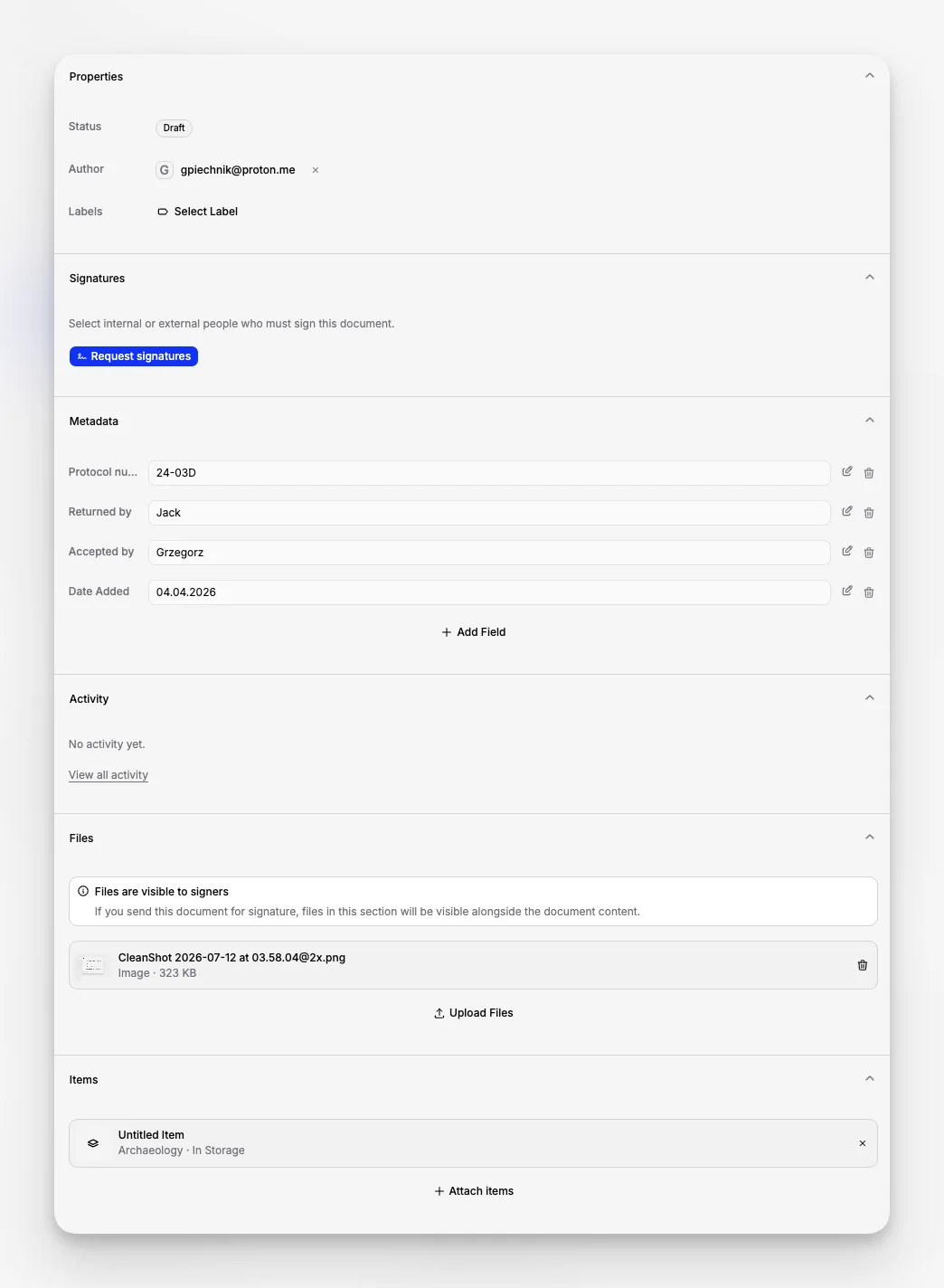Focus the Returned by input Jack
The width and height of the screenshot is (944, 1288).
[x=489, y=513]
